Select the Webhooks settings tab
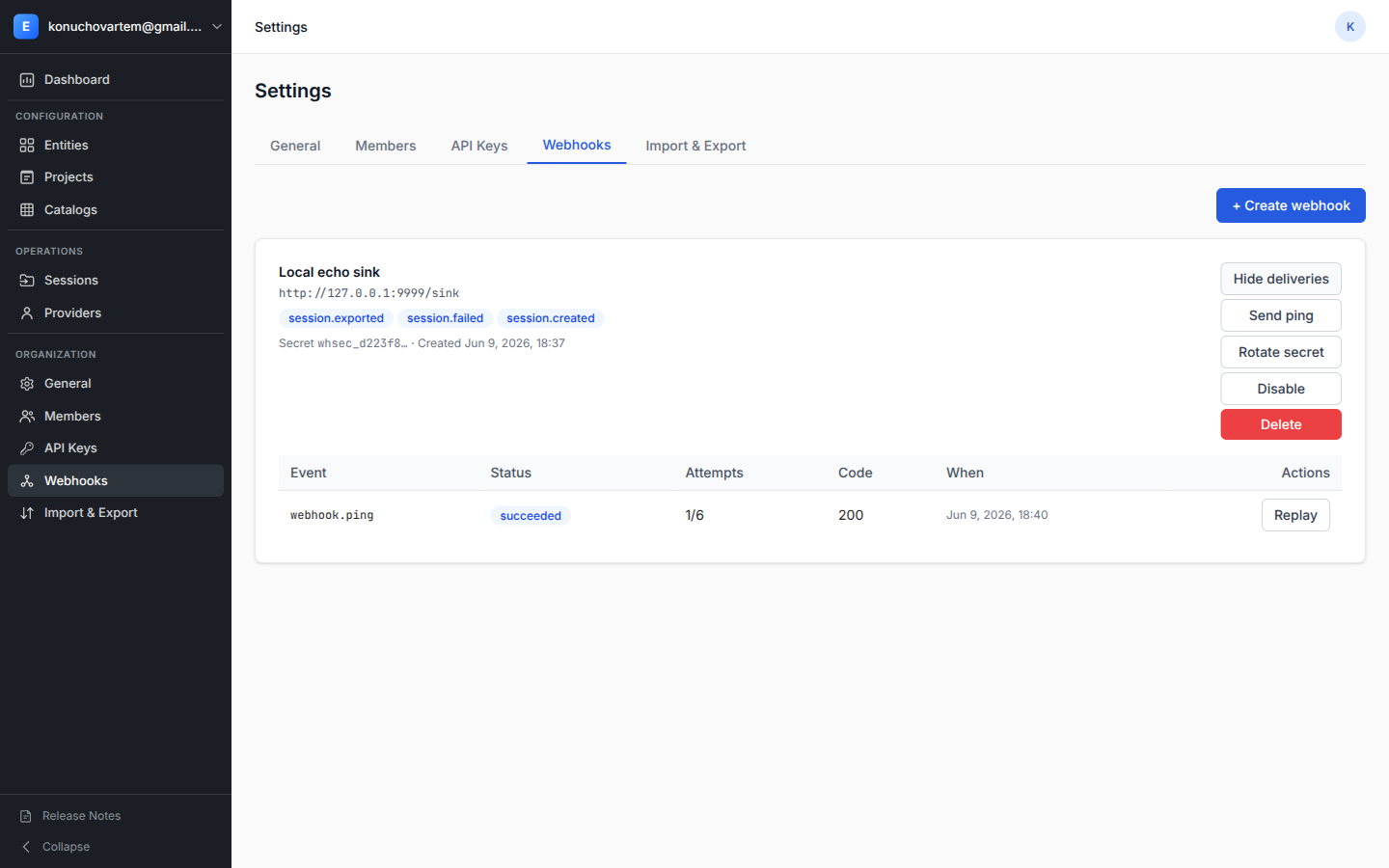Viewport: 1389px width, 868px height. tap(577, 146)
